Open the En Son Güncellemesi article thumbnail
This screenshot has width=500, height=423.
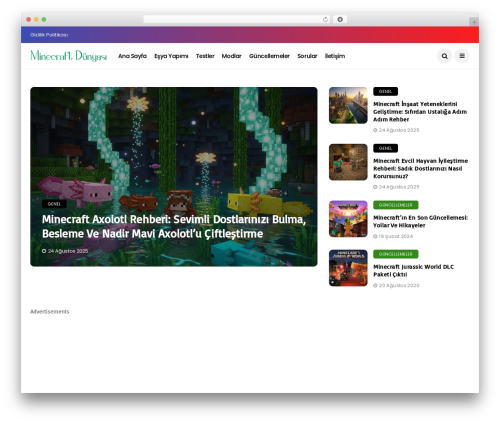(348, 219)
